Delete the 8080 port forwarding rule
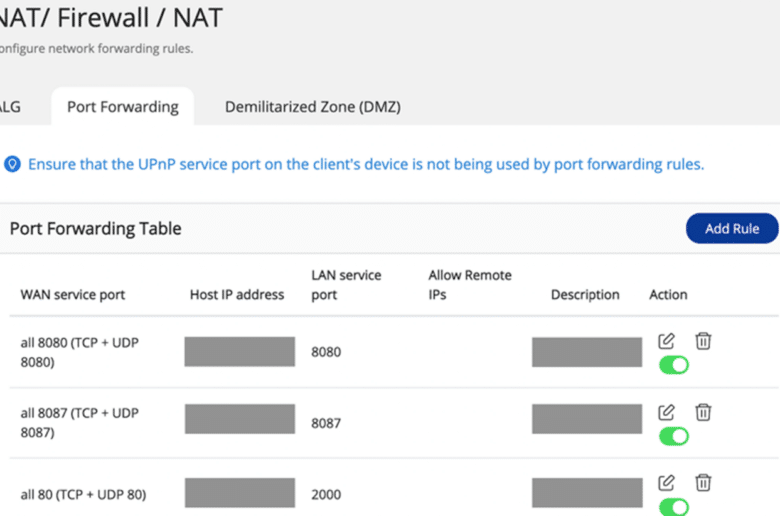780x516 pixels. pos(703,341)
